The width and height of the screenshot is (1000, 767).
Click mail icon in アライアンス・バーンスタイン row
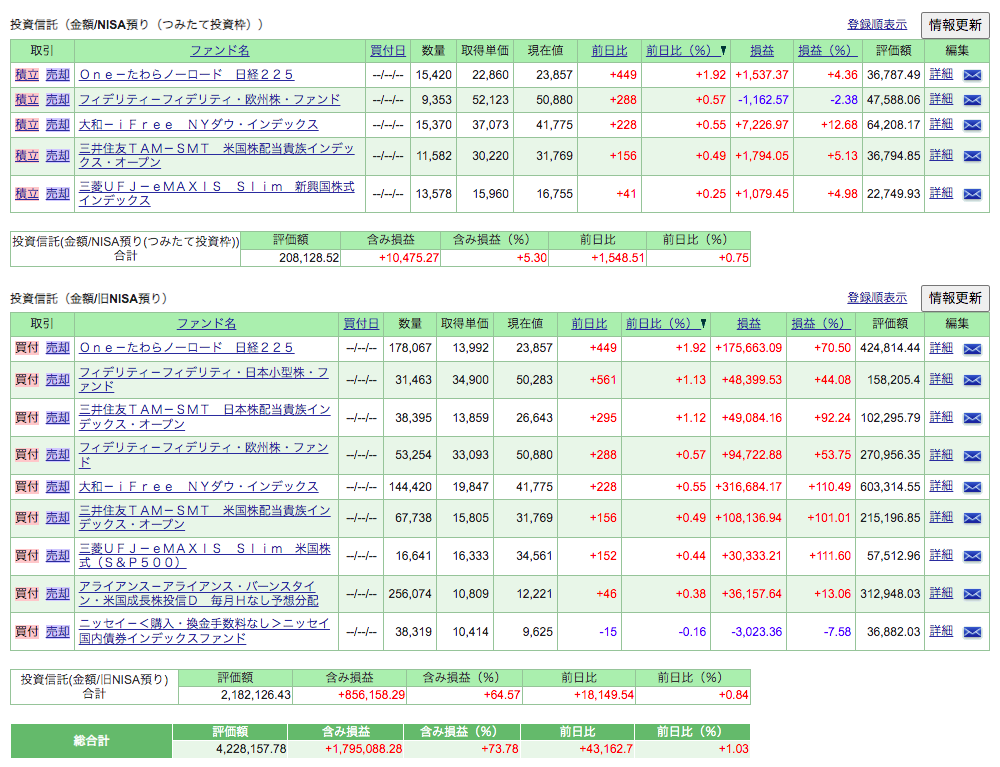[x=972, y=594]
